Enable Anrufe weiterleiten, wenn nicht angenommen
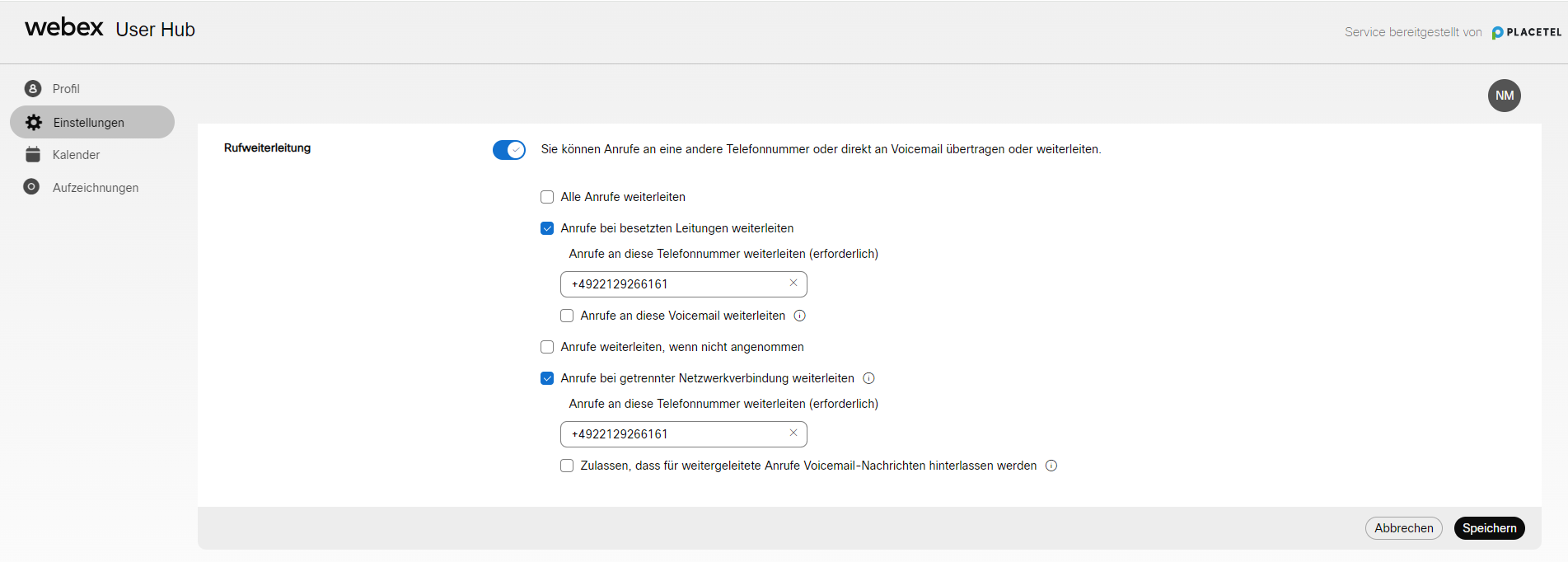 pos(547,347)
